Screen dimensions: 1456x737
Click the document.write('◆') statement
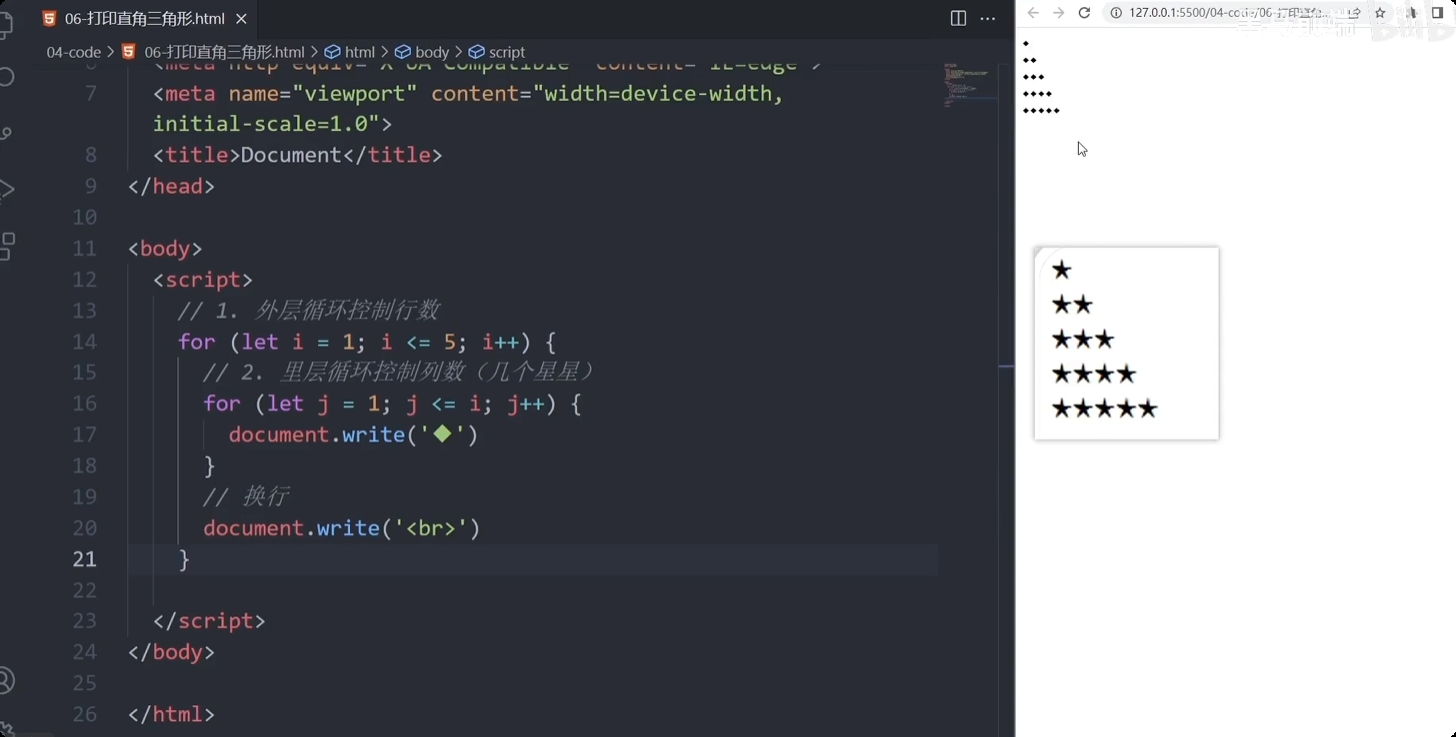click(353, 434)
